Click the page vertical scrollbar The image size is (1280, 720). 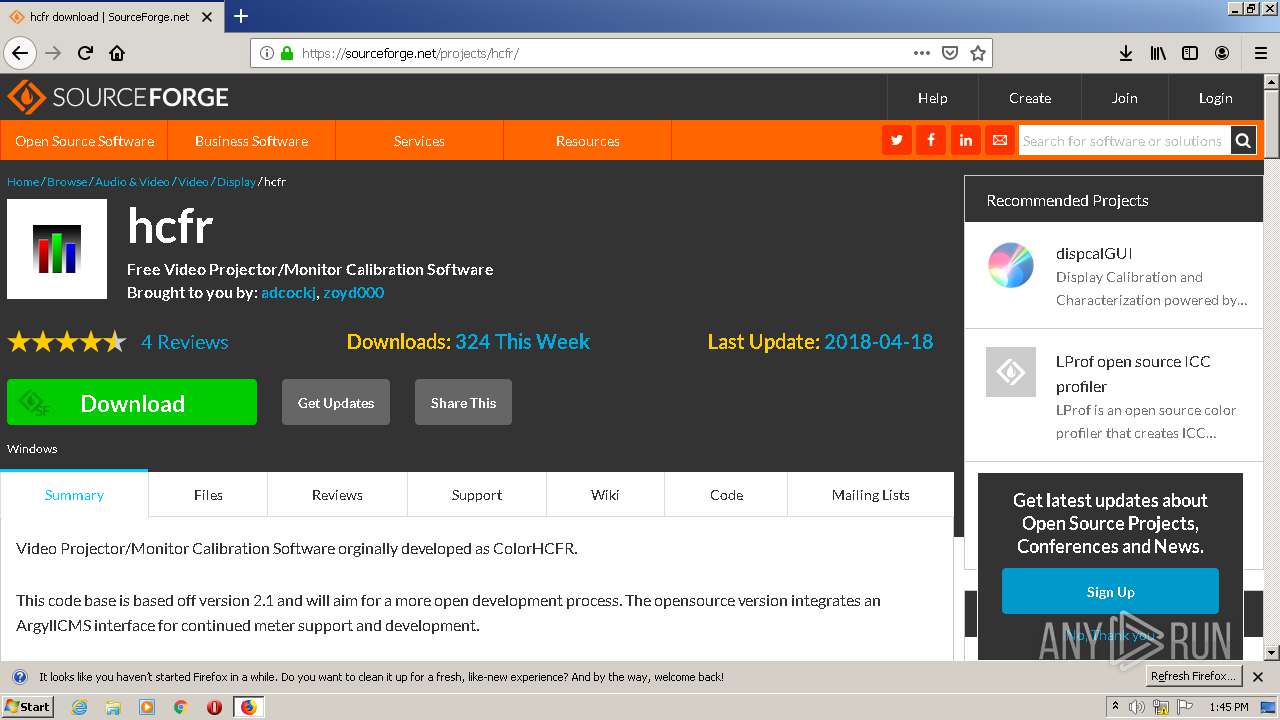point(1271,366)
